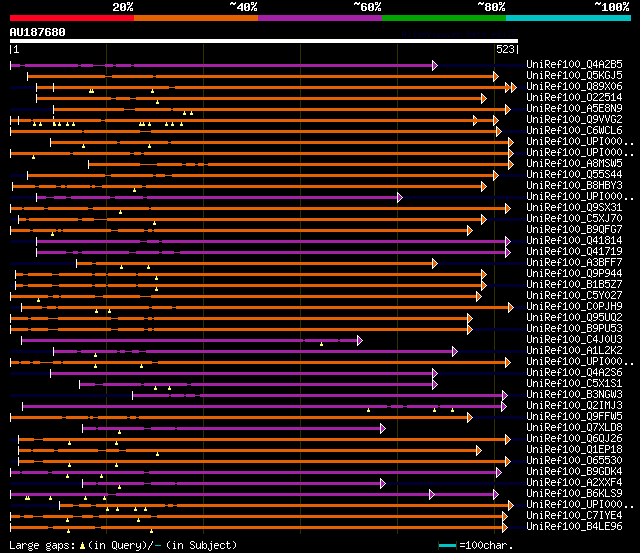The width and height of the screenshot is (640, 553).
Task: Select the UniRef100_A2XXF4 label
Action: pyautogui.click(x=574, y=483)
